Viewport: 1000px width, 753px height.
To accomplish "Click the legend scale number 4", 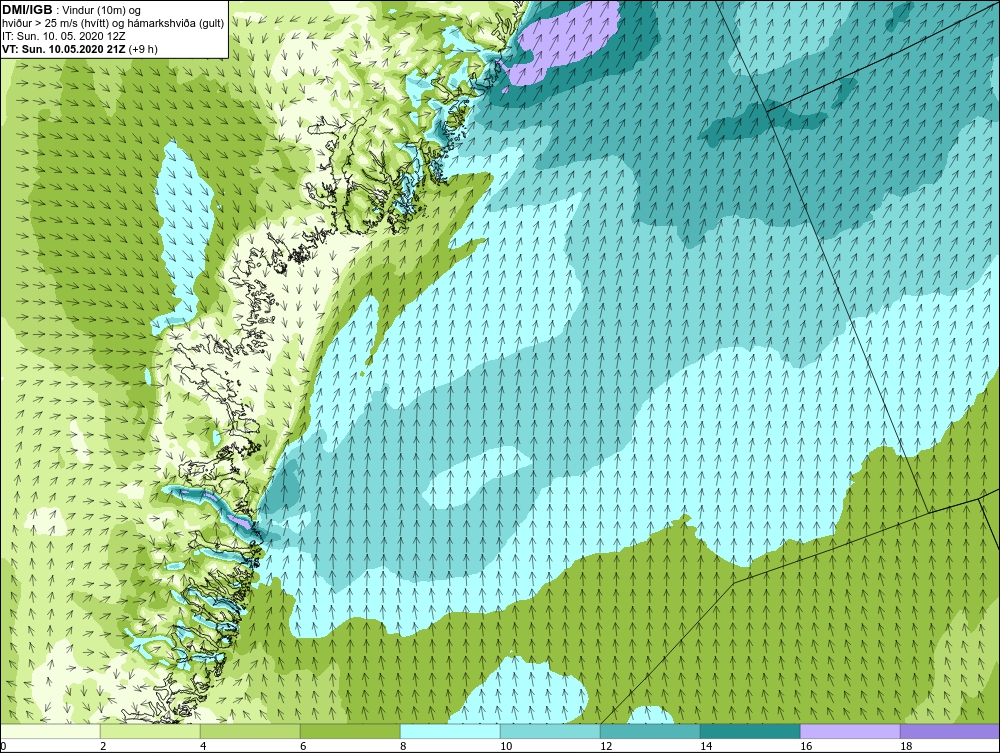I will pyautogui.click(x=203, y=747).
